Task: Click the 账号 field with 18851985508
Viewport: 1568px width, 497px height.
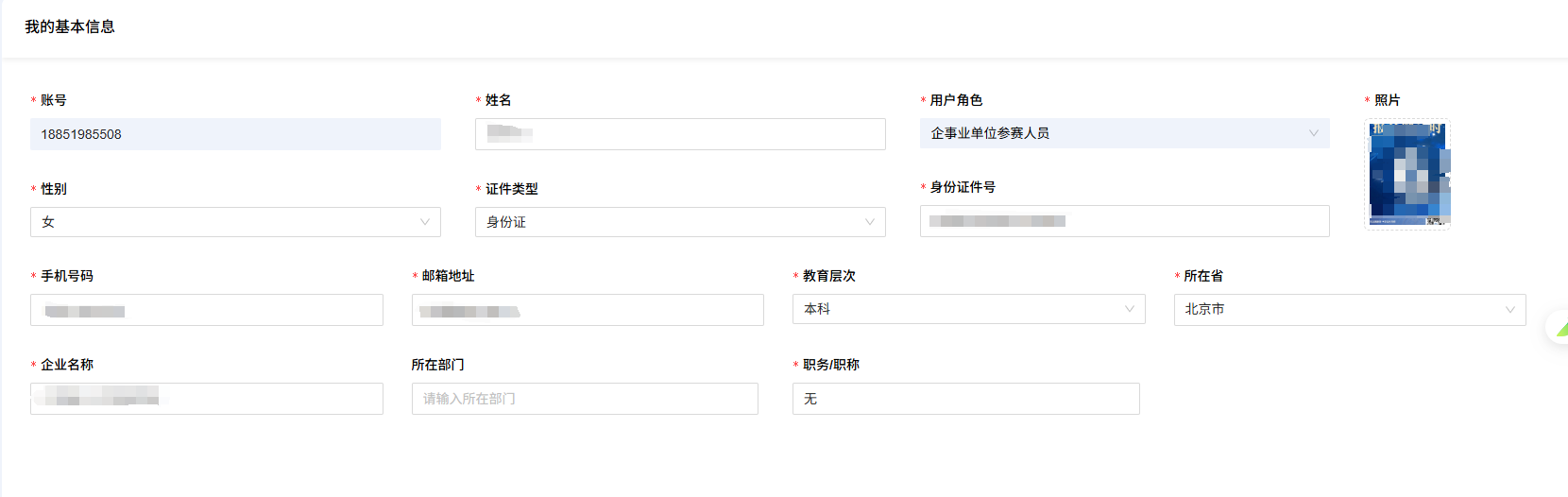Action: point(235,134)
